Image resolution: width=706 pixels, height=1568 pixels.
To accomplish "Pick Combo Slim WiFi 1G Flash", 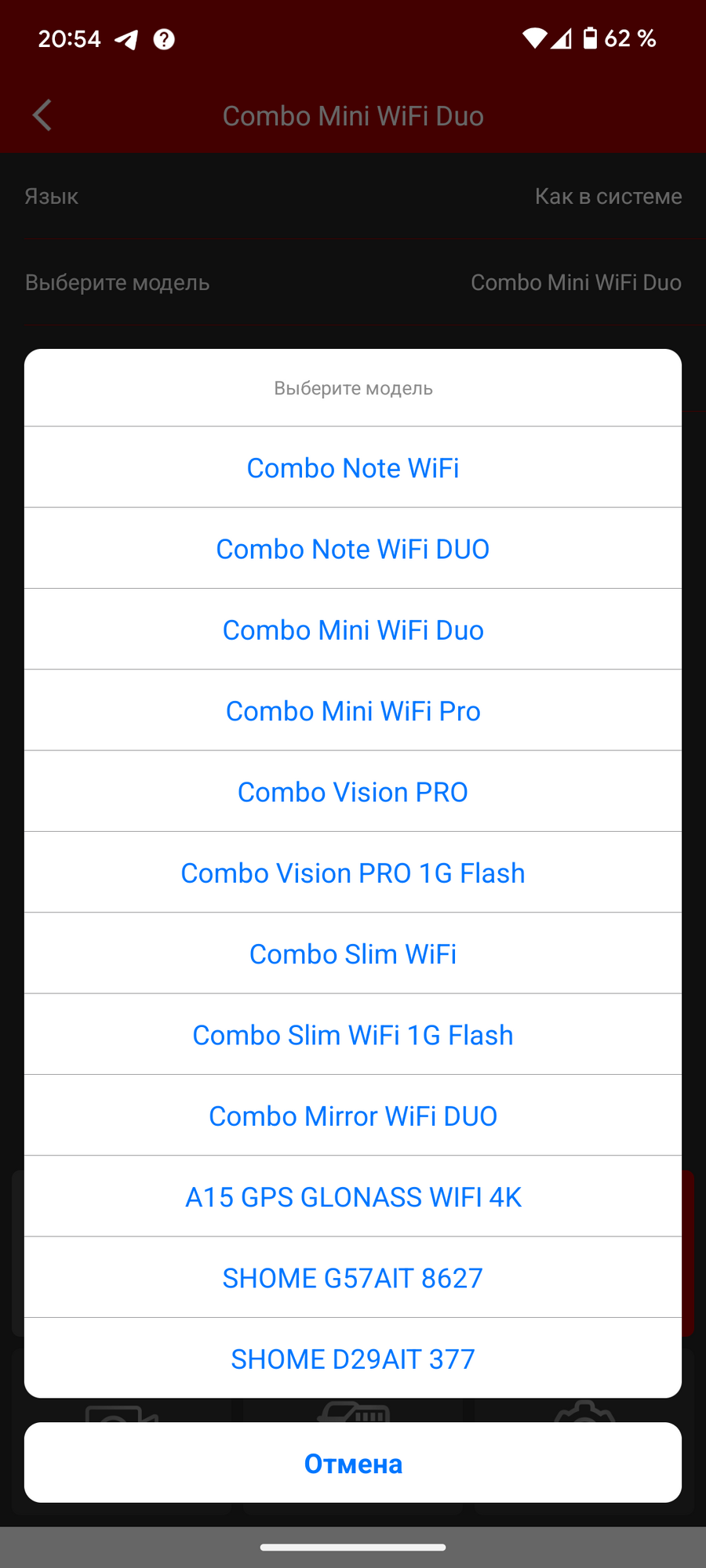I will (353, 1035).
